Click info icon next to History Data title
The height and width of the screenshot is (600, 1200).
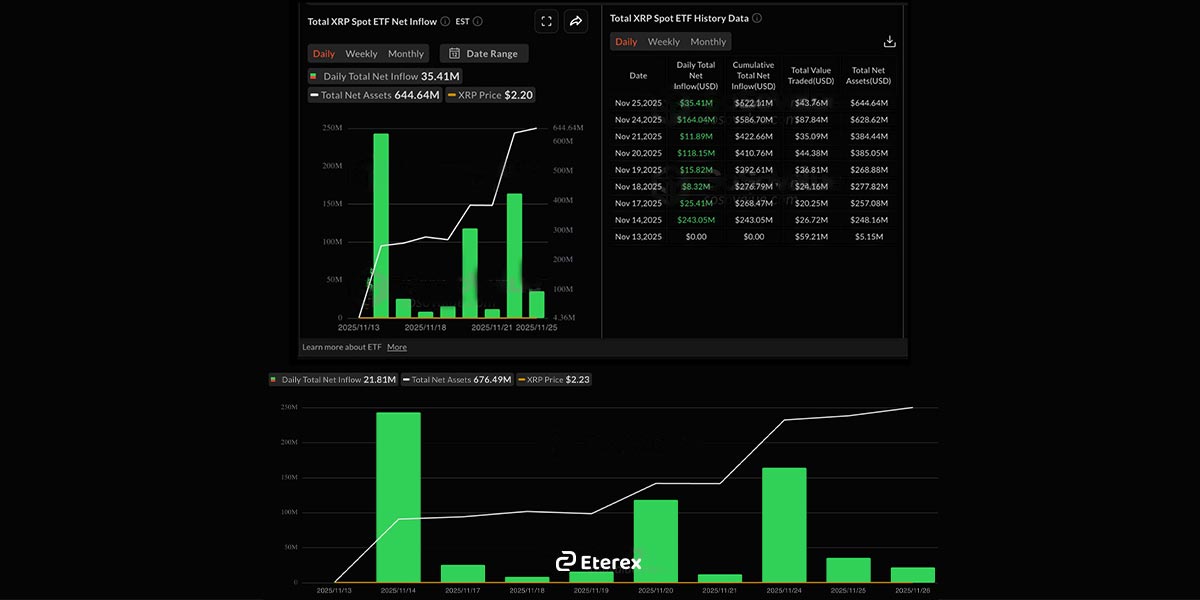point(757,18)
